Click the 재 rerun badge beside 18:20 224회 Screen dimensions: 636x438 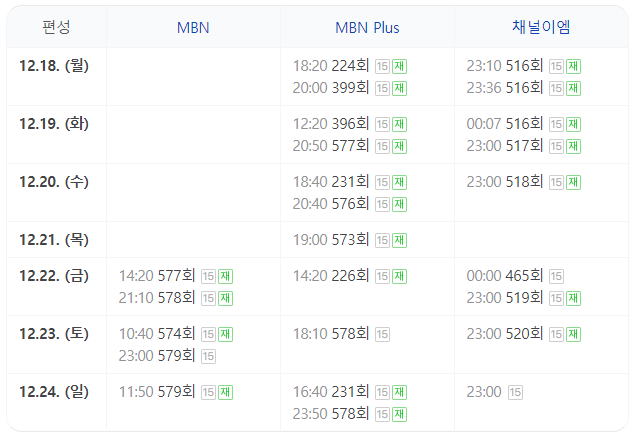click(400, 67)
